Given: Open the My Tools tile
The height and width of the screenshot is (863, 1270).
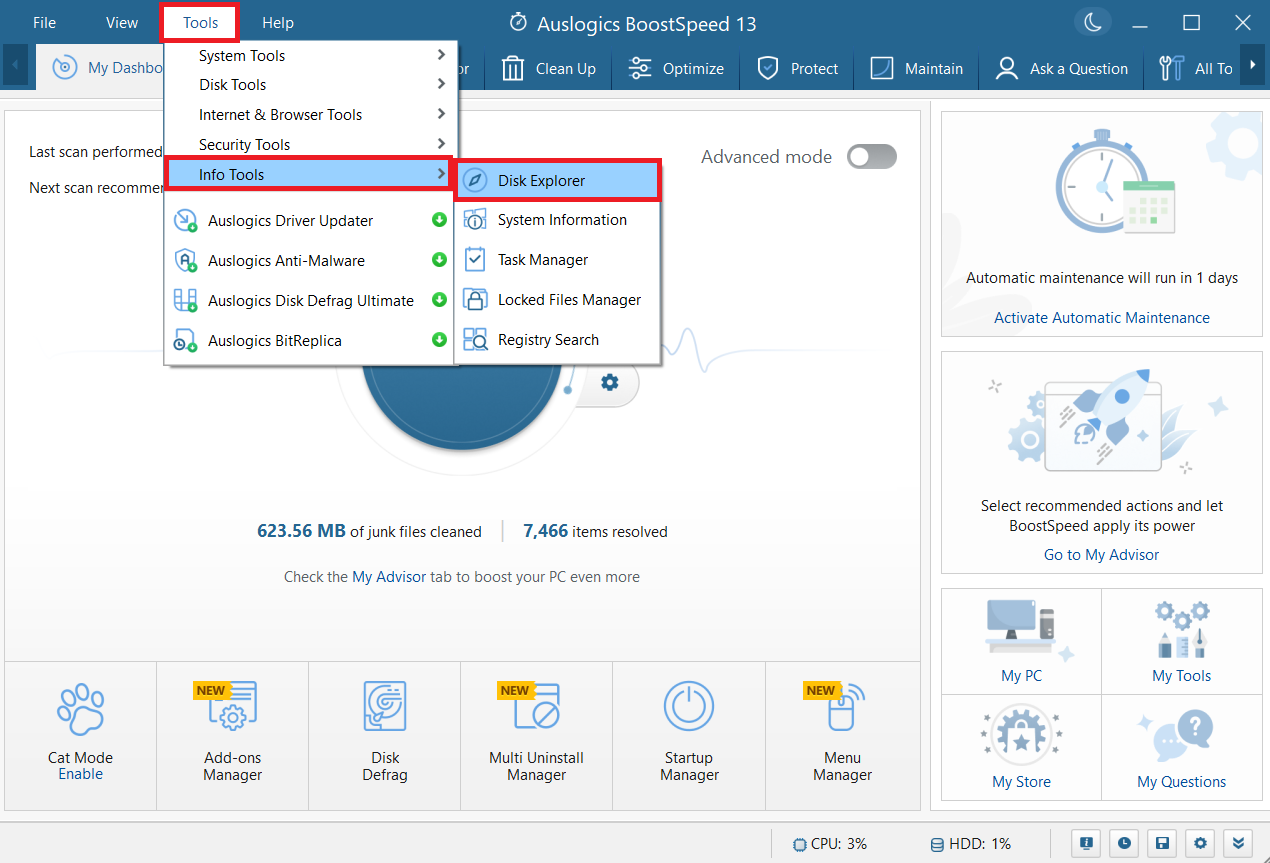Looking at the screenshot, I should pyautogui.click(x=1182, y=641).
